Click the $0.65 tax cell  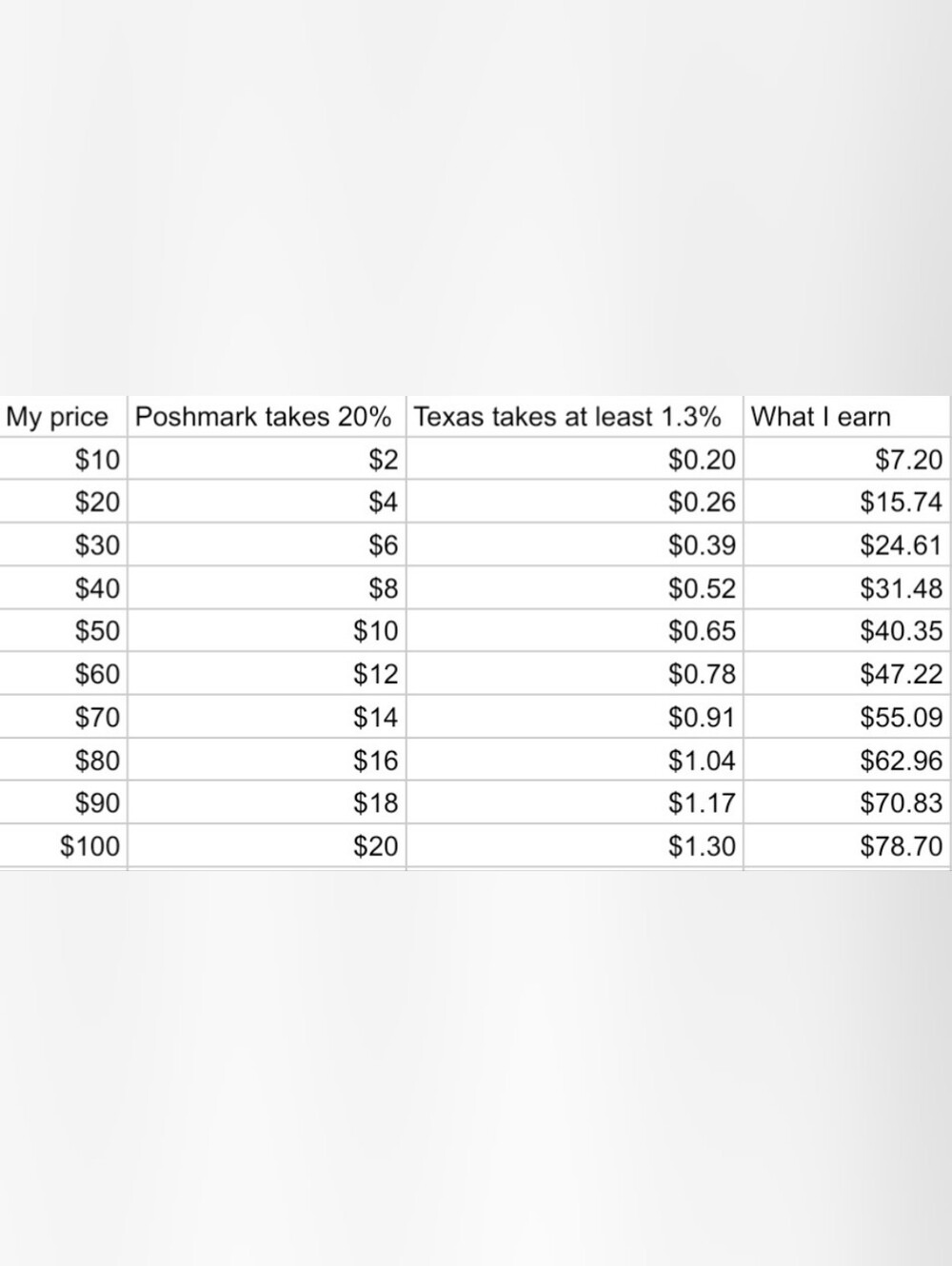pyautogui.click(x=574, y=631)
